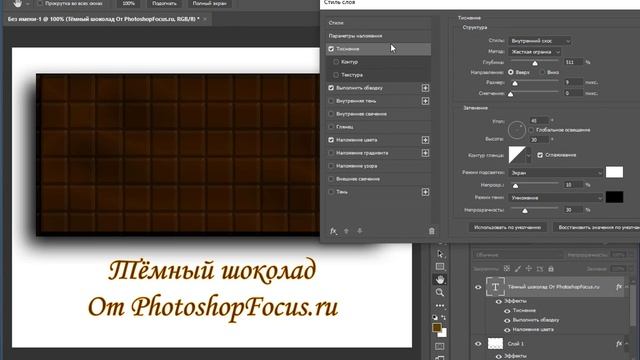Open the tool preset dropdown arrow in options bar
This screenshot has width=640, height=360.
[28, 4]
